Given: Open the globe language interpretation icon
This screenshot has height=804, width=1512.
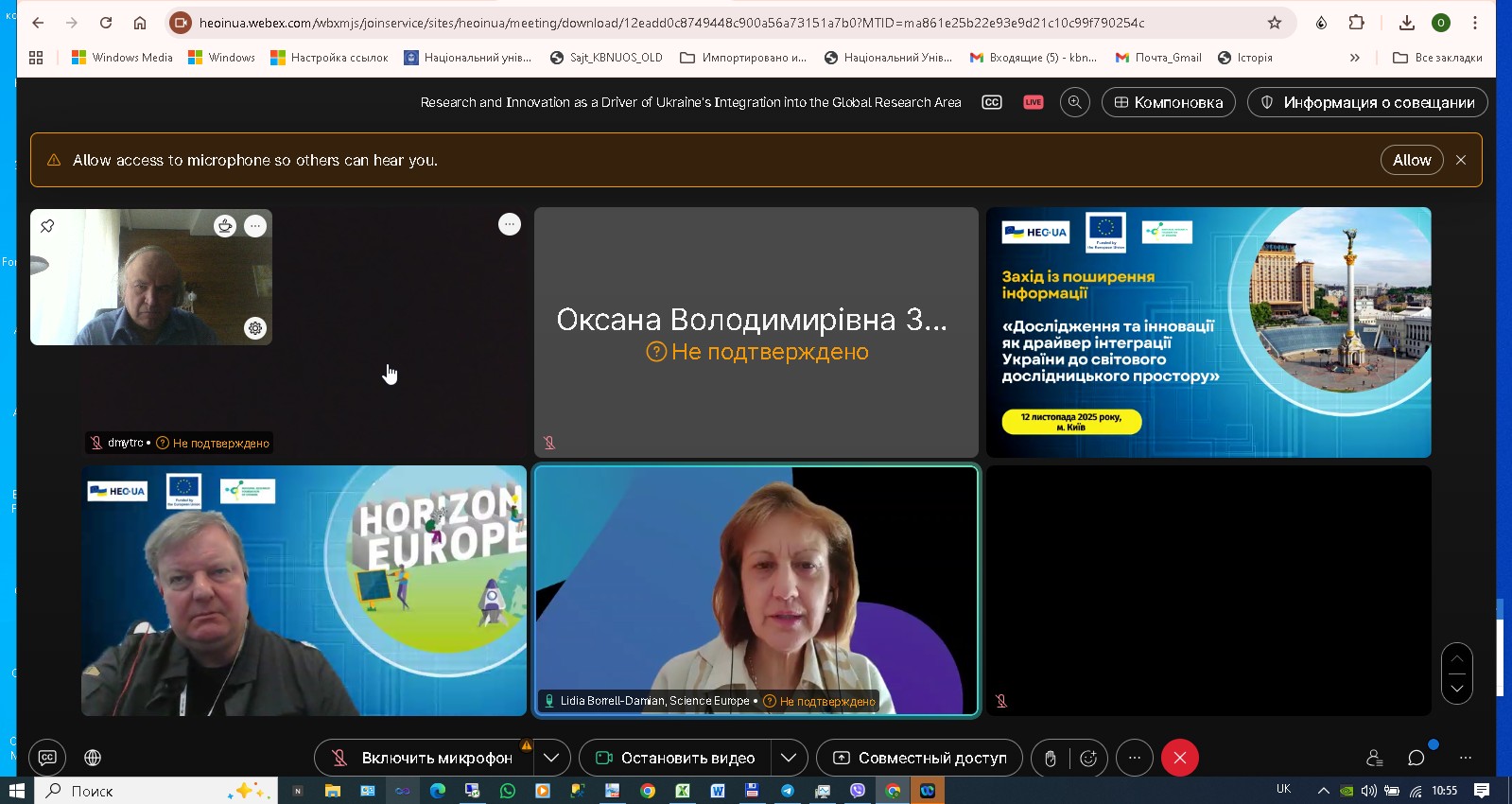Looking at the screenshot, I should [93, 758].
